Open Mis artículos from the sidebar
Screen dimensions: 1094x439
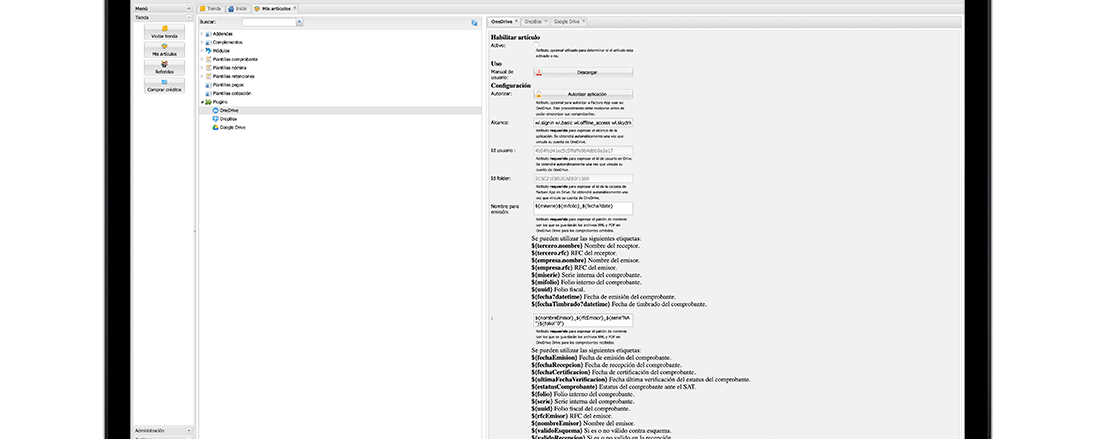tap(164, 50)
